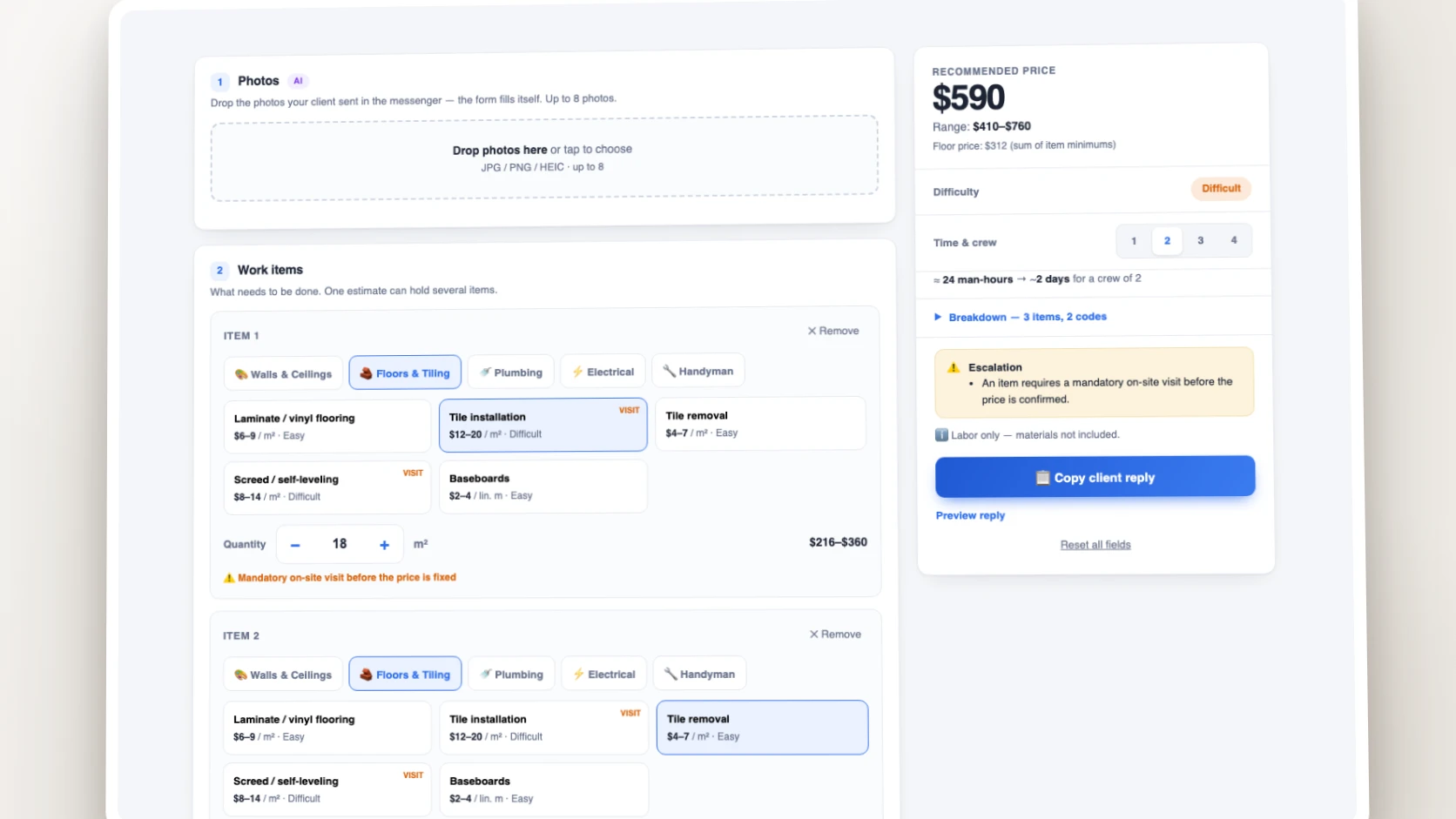The image size is (1456, 819).
Task: Click the $216–$360 item price range
Action: (x=838, y=542)
